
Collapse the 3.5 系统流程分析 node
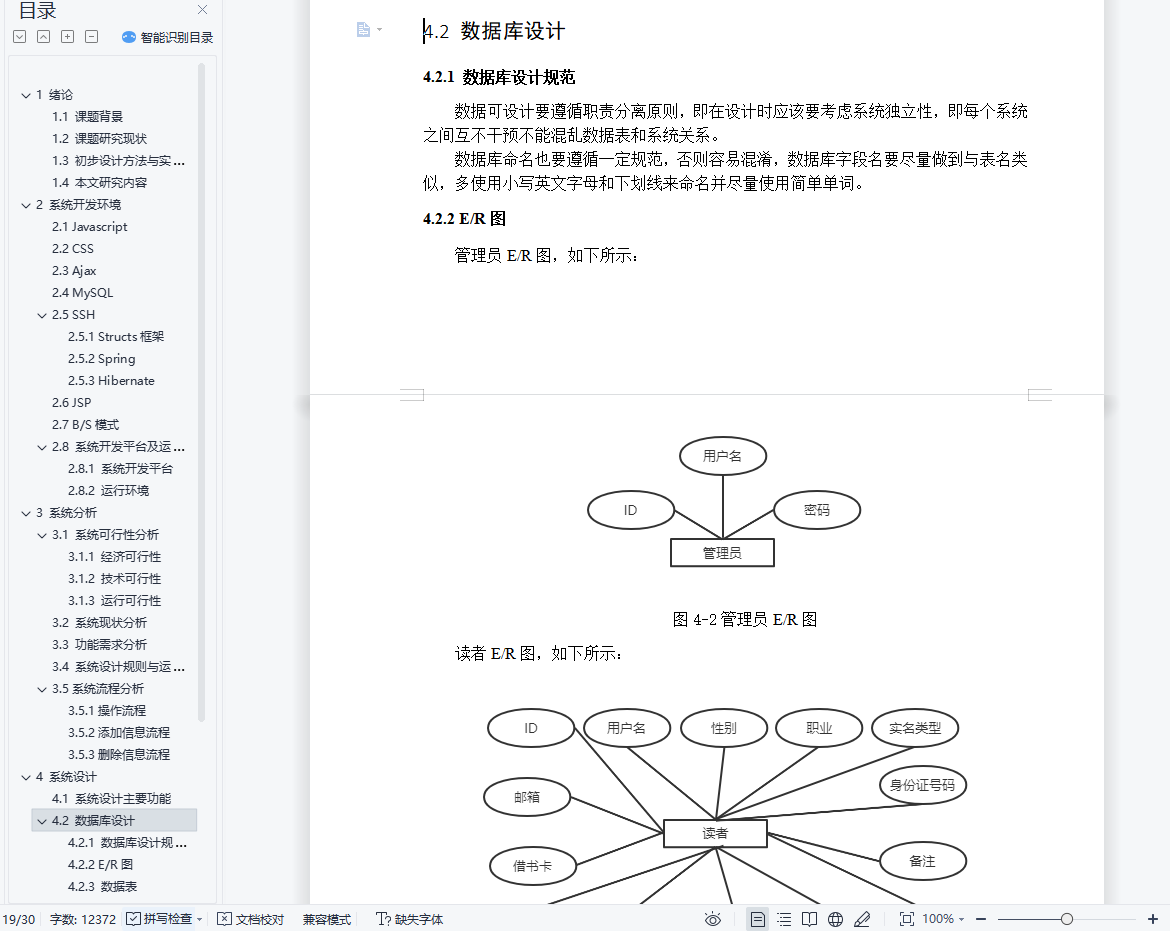42,689
